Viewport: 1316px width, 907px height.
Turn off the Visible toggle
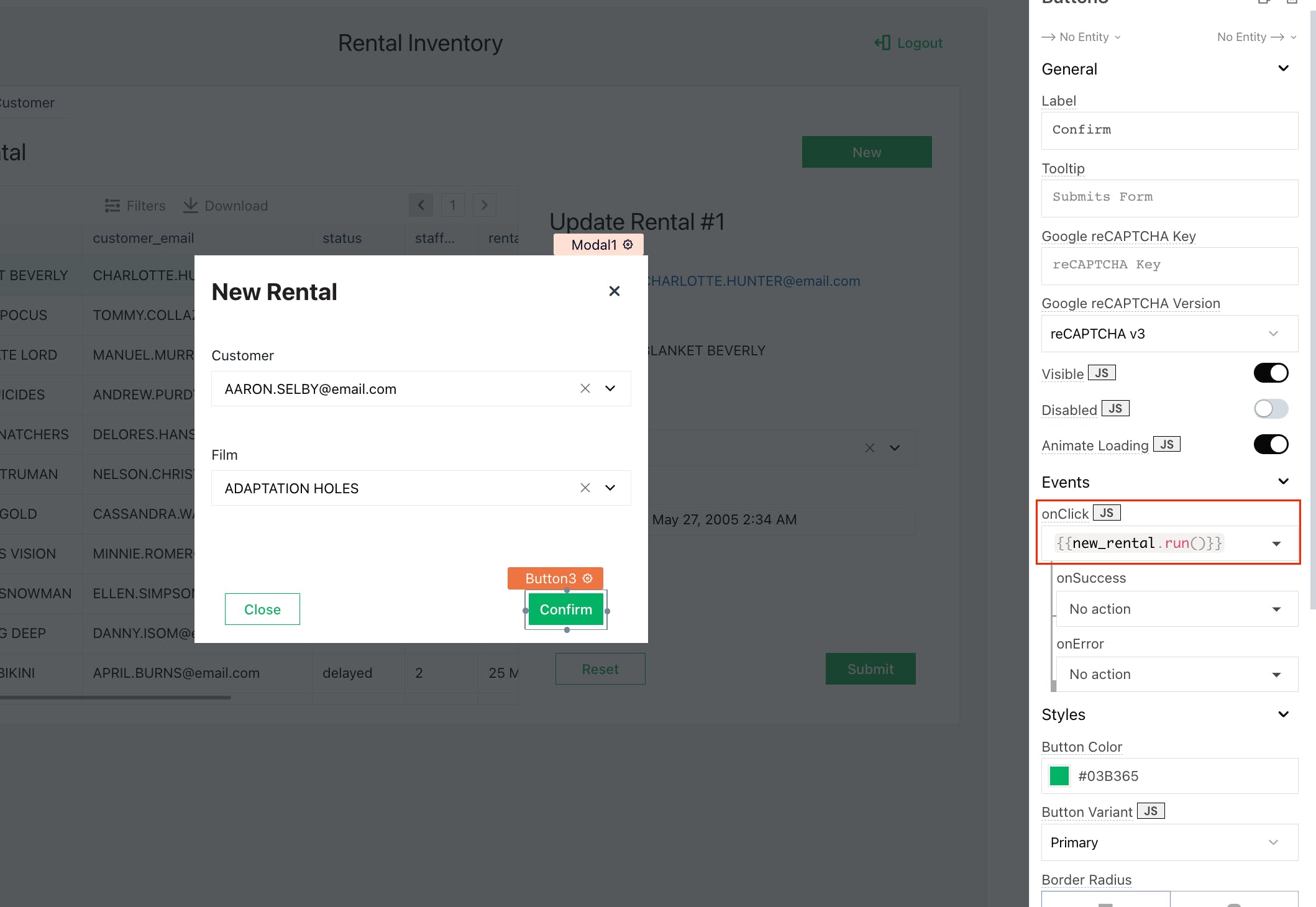coord(1270,373)
